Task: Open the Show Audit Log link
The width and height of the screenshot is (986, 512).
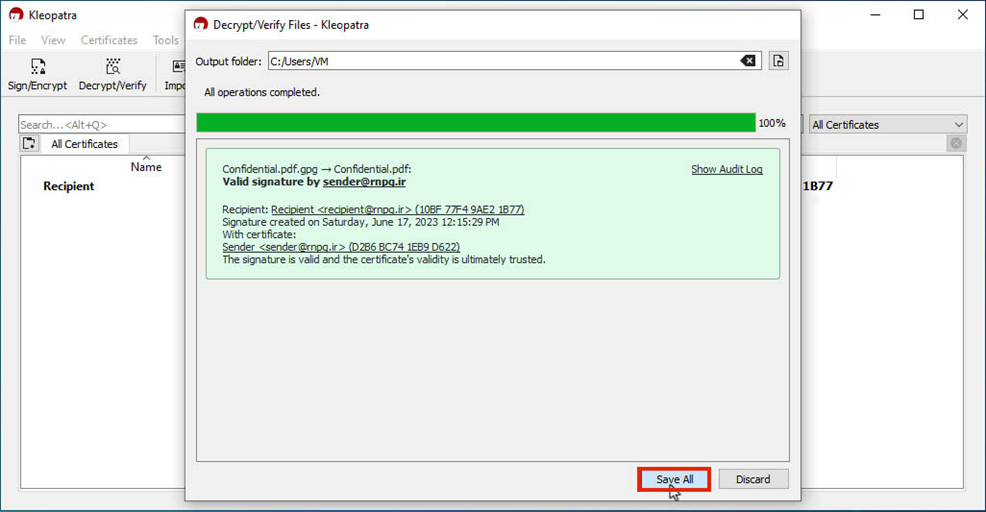Action: tap(726, 169)
